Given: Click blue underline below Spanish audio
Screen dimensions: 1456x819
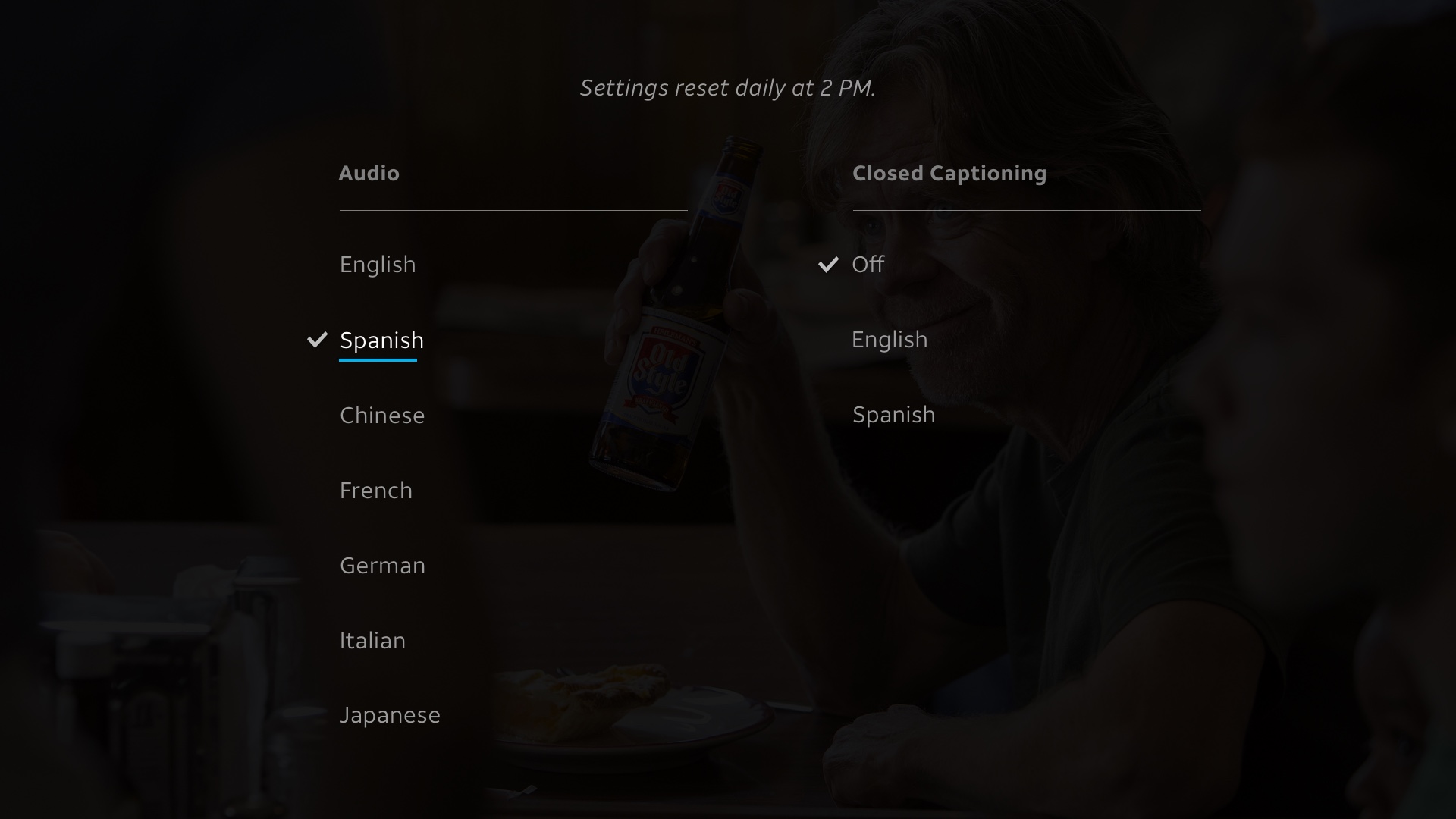Looking at the screenshot, I should tap(378, 360).
